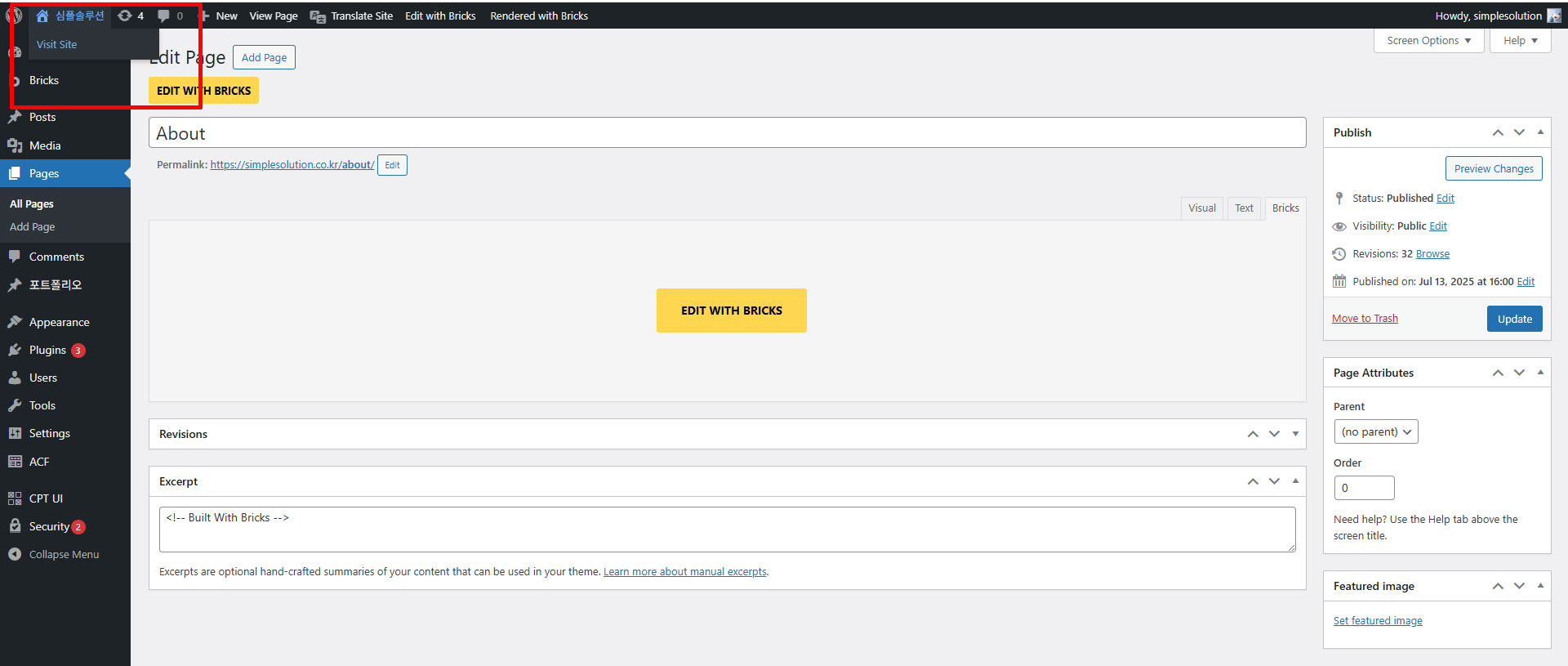The width and height of the screenshot is (1568, 666).
Task: Click the Set featured image link
Action: click(1377, 621)
